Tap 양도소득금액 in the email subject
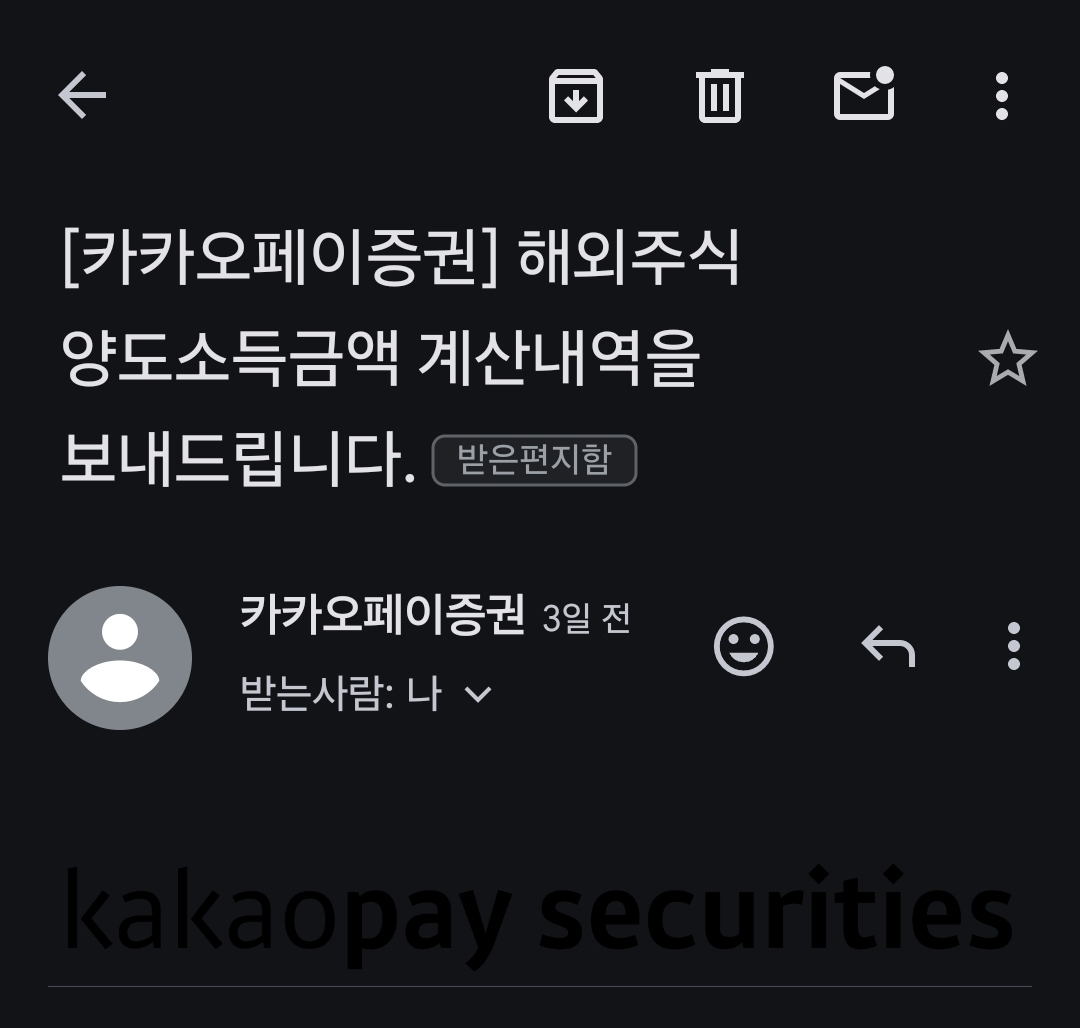The width and height of the screenshot is (1080, 1028). tap(231, 358)
